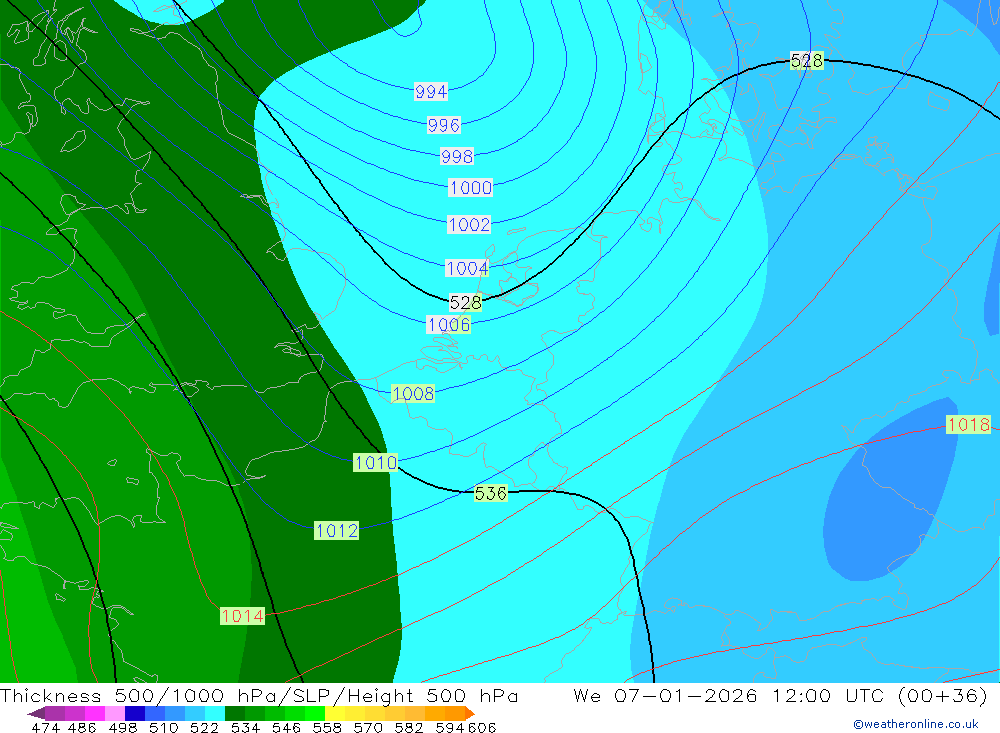
Task: Click the 1000 isobar label
Action: (x=471, y=188)
